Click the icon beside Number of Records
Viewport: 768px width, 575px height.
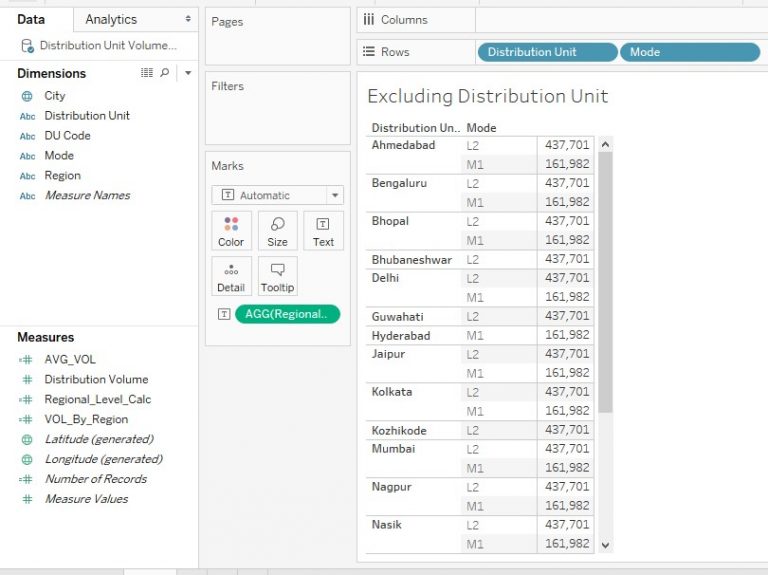(26, 479)
